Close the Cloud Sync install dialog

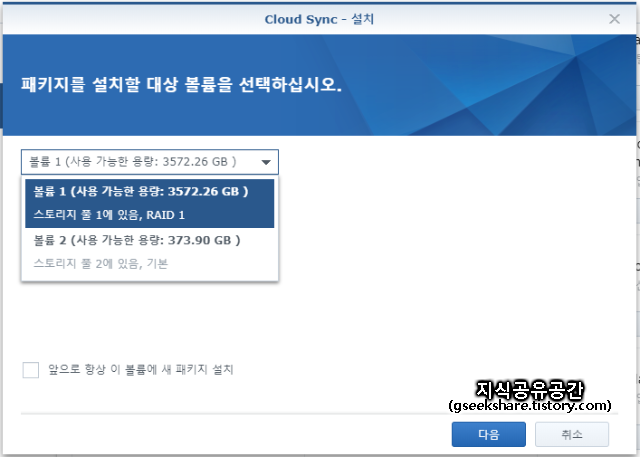614,19
